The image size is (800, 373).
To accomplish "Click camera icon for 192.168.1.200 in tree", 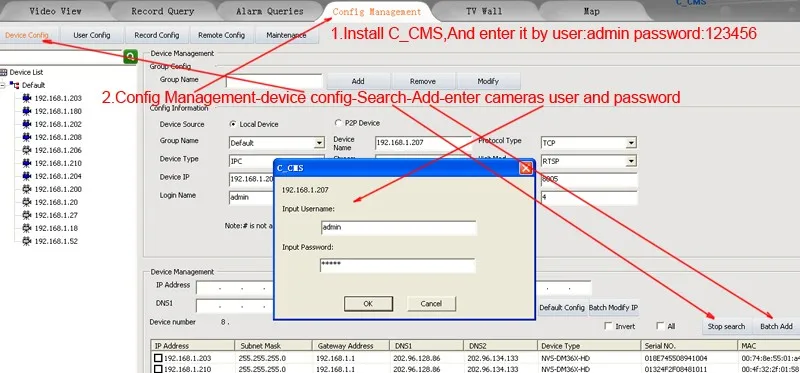I will pos(27,189).
